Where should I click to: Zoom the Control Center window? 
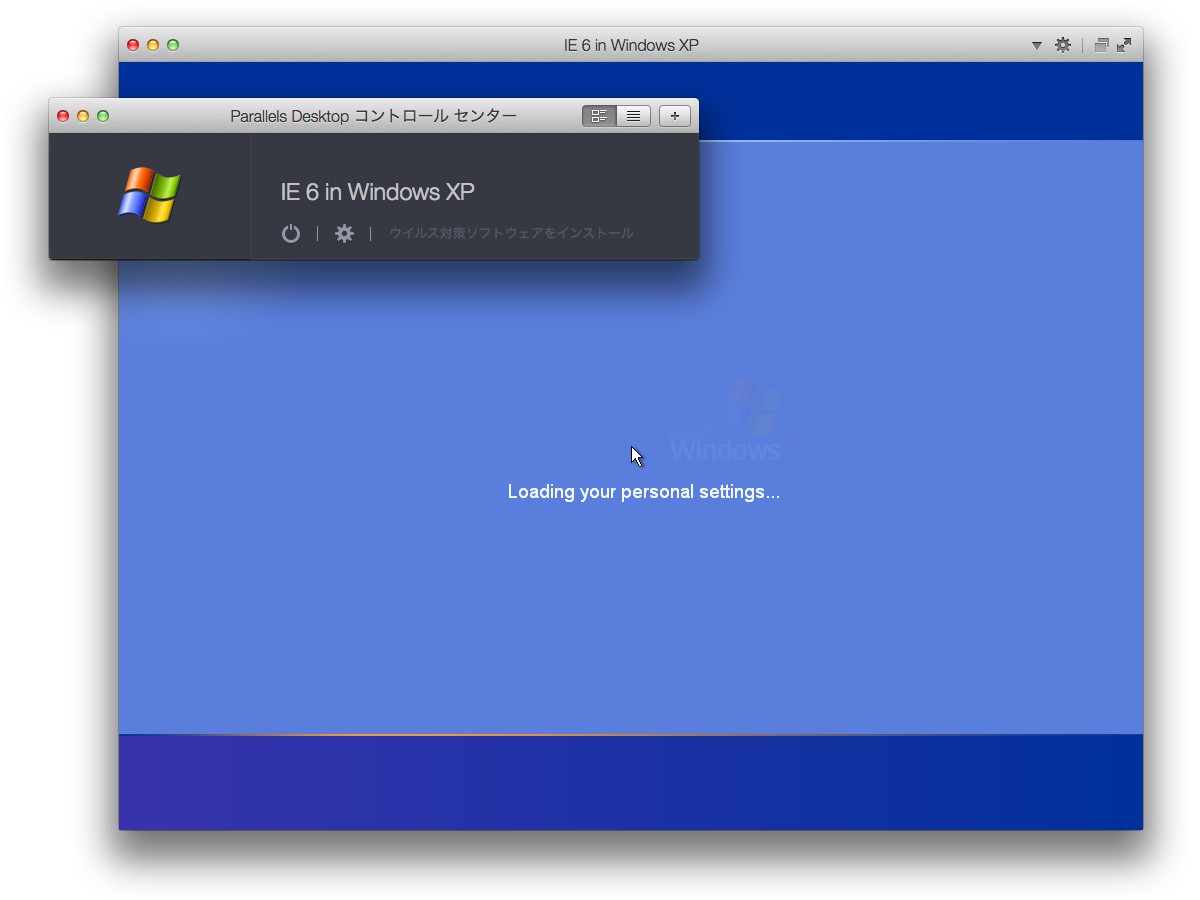[x=103, y=116]
